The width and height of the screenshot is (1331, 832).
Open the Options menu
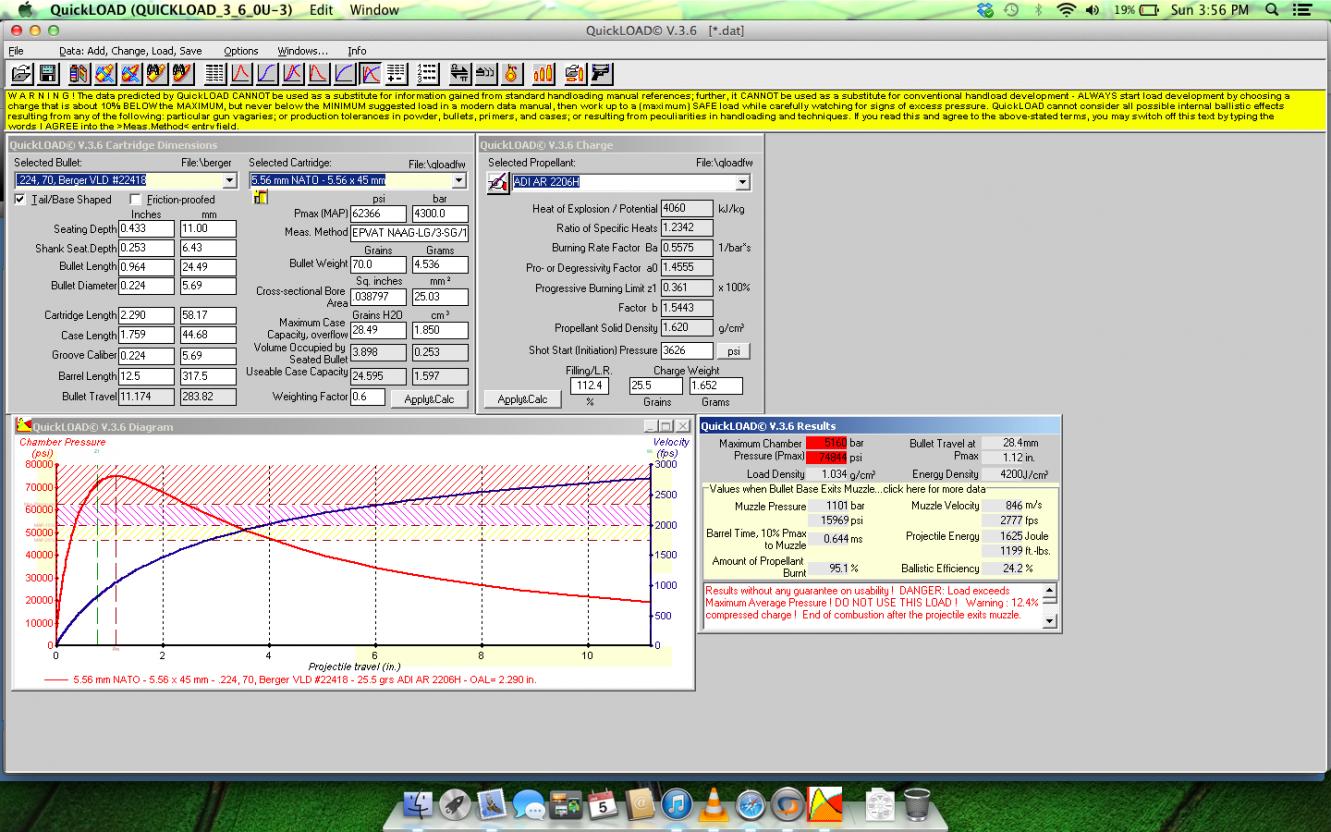click(x=241, y=51)
